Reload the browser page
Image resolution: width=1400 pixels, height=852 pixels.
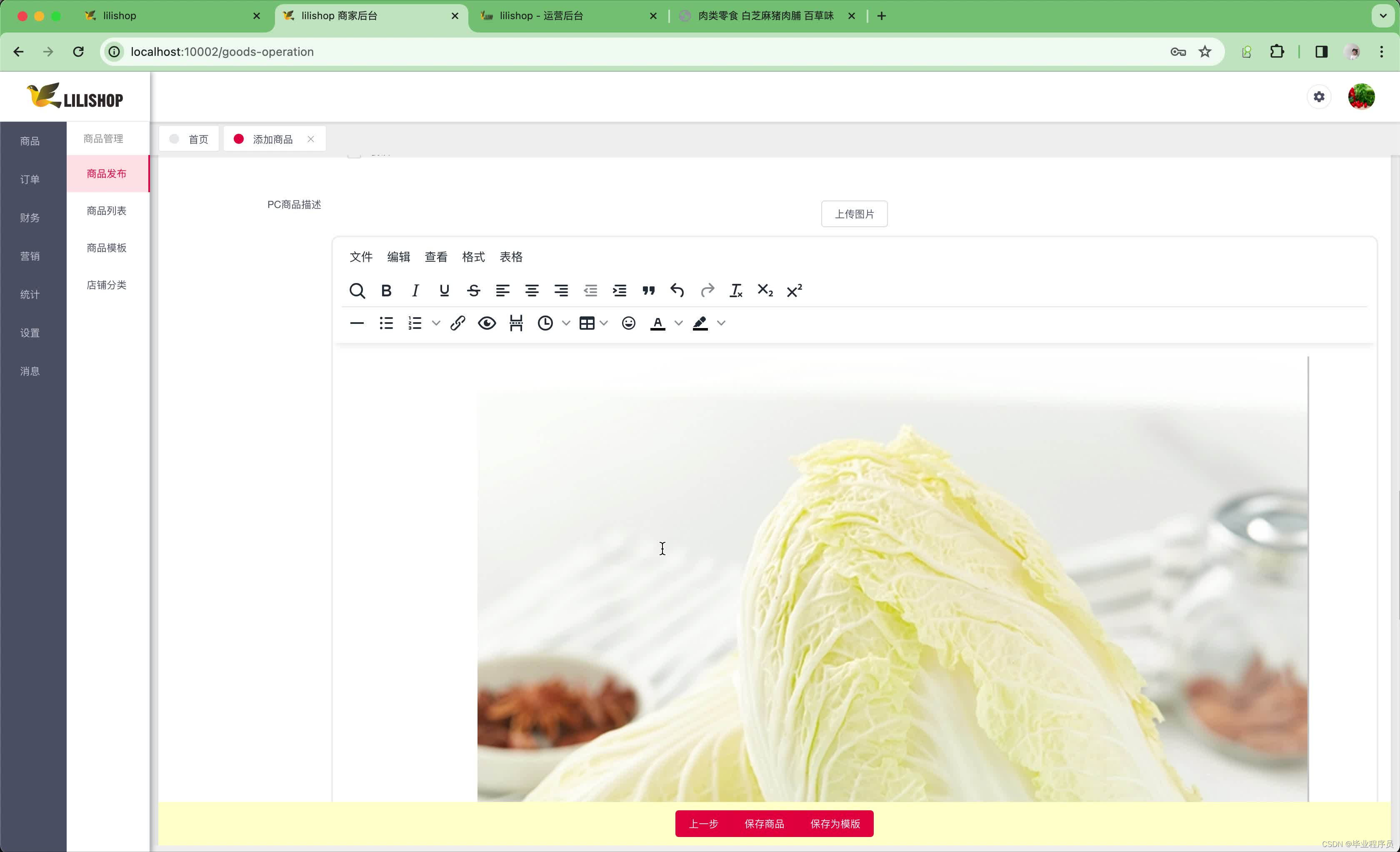(x=78, y=52)
